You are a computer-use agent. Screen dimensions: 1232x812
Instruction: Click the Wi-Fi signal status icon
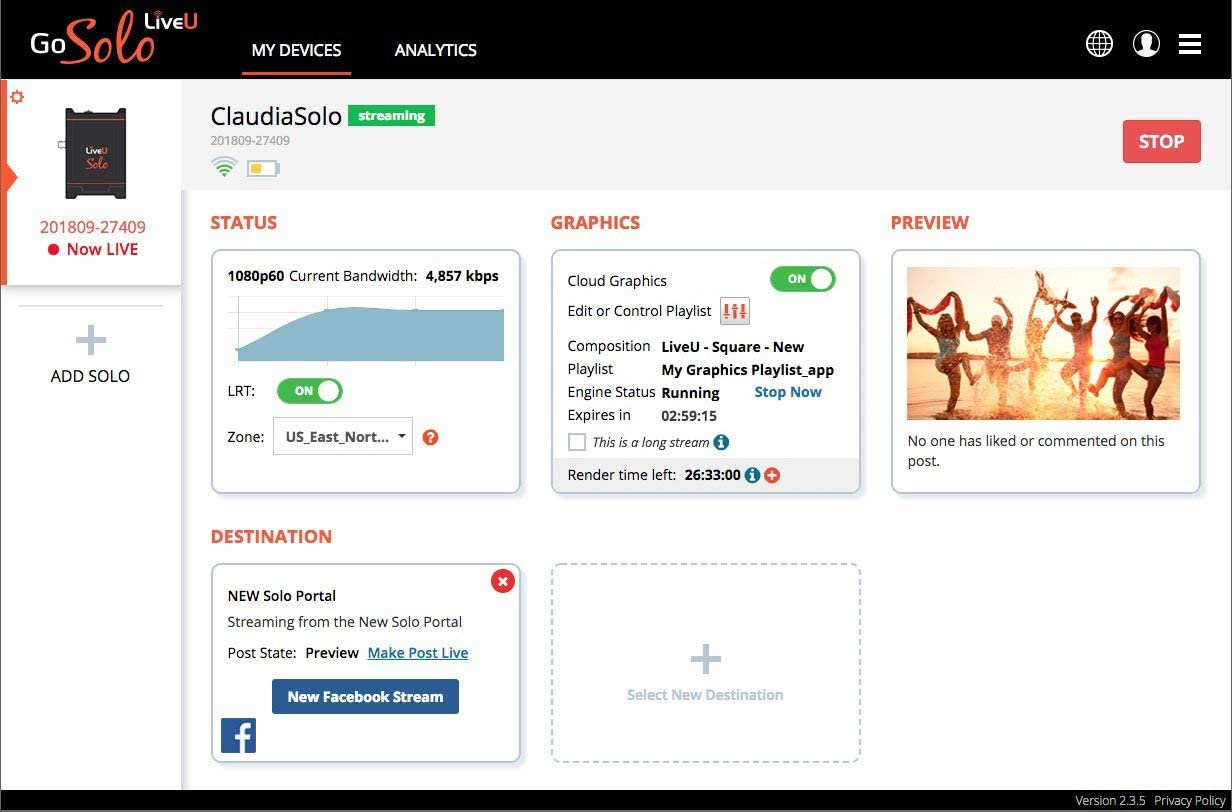click(x=224, y=168)
